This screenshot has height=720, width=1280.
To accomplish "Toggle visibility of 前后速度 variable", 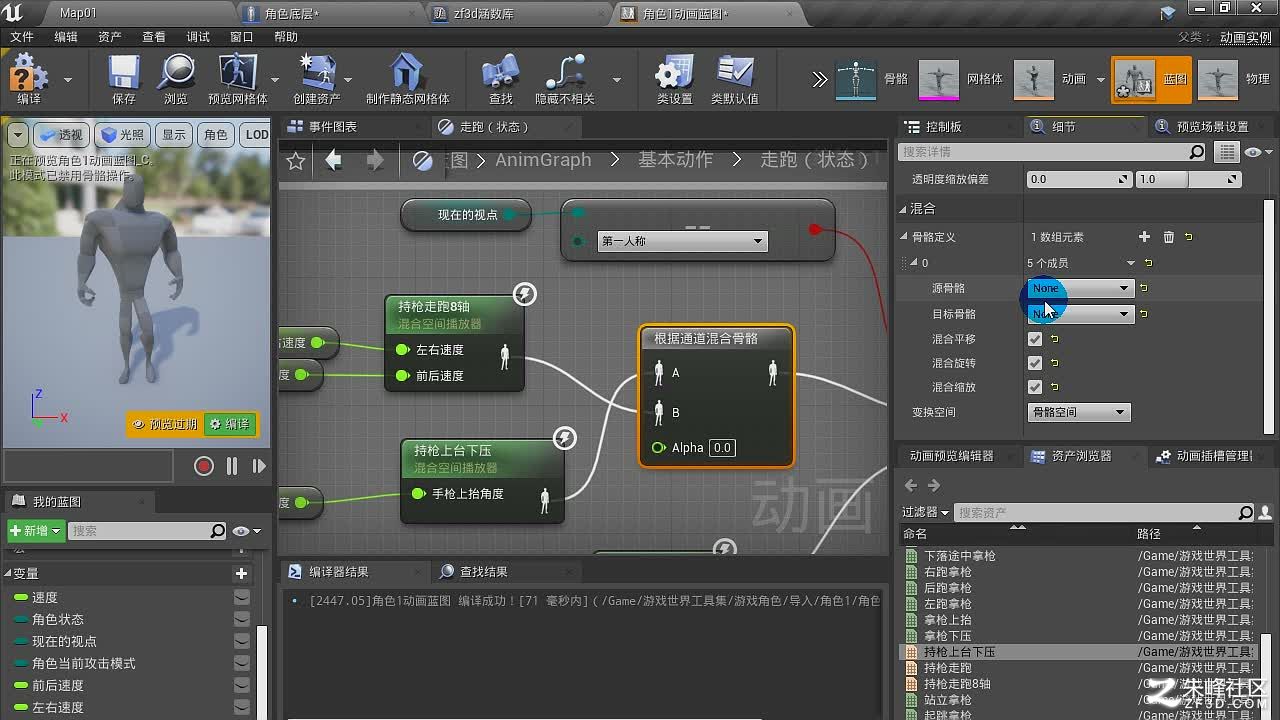I will 241,685.
